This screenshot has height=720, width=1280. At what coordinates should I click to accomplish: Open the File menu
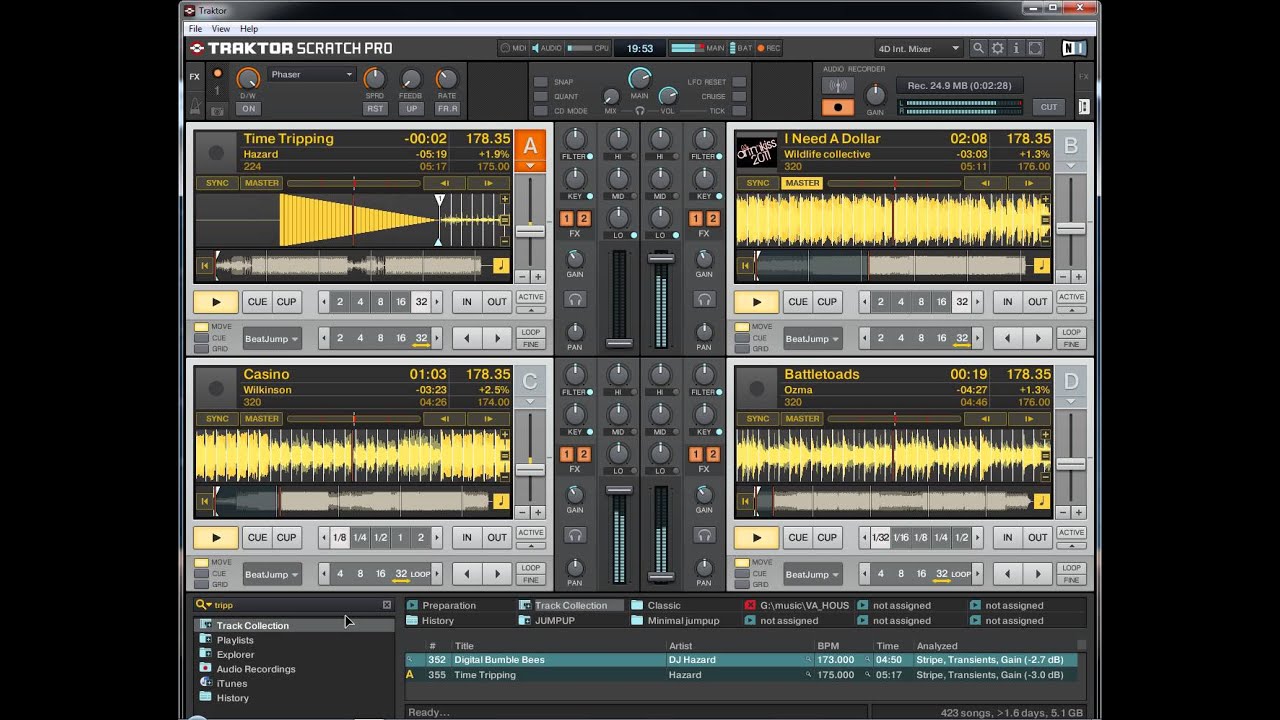(196, 29)
